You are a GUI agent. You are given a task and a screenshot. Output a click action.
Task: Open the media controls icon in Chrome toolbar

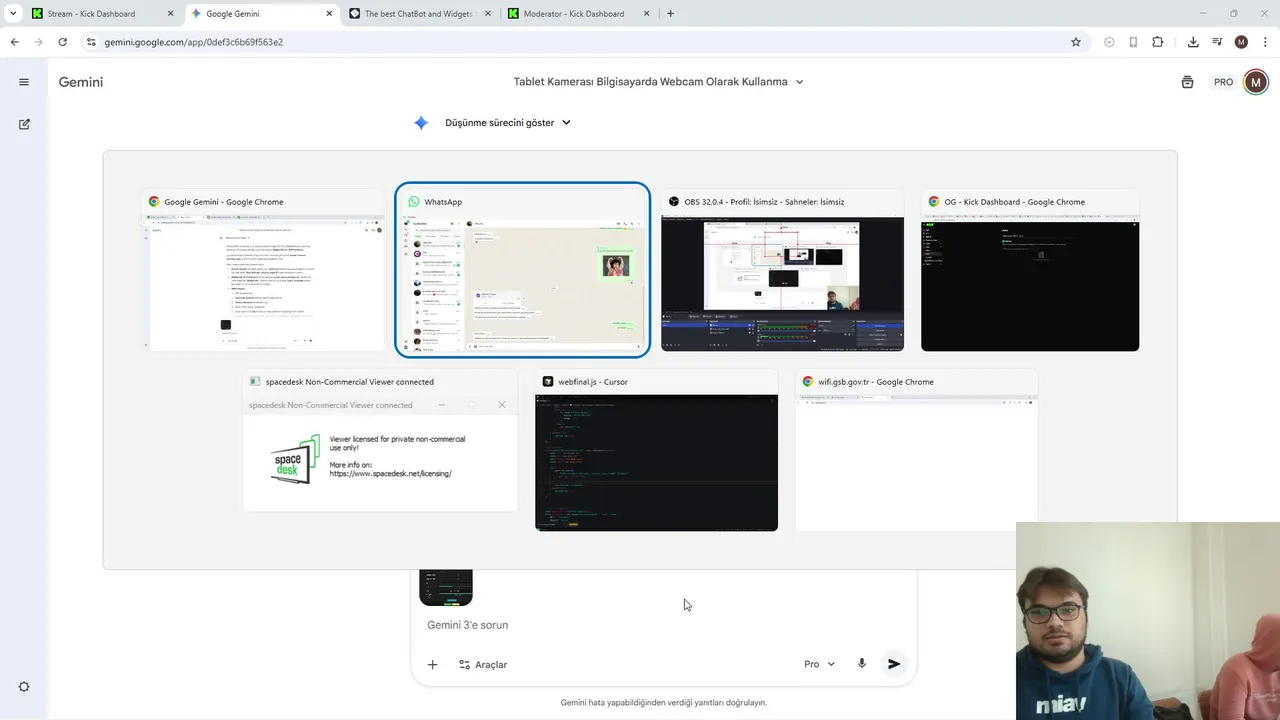[x=1217, y=42]
